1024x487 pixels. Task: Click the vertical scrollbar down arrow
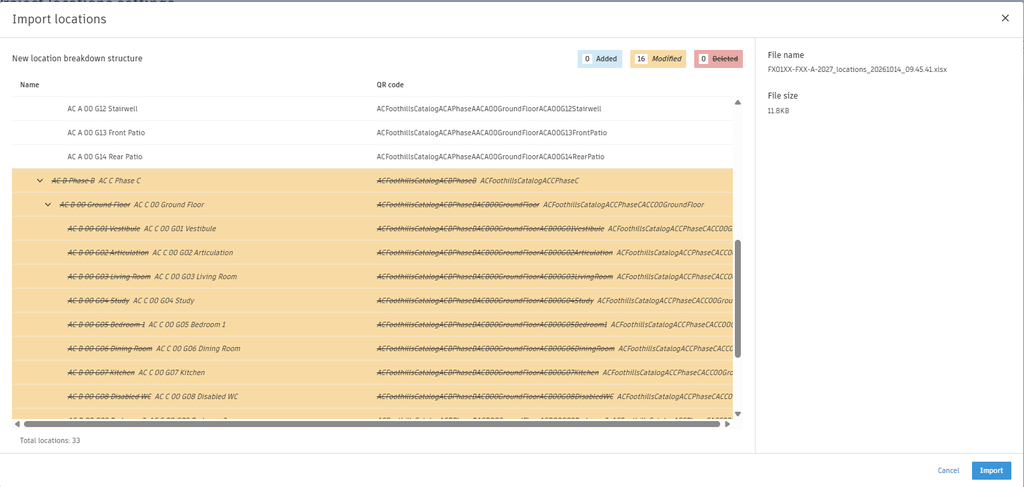click(x=738, y=414)
